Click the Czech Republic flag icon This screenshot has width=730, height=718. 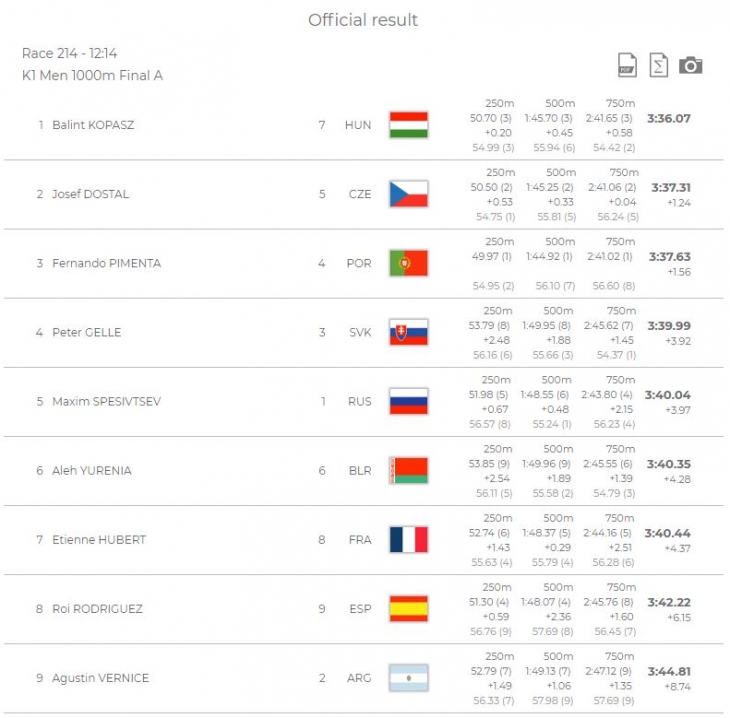pyautogui.click(x=408, y=194)
